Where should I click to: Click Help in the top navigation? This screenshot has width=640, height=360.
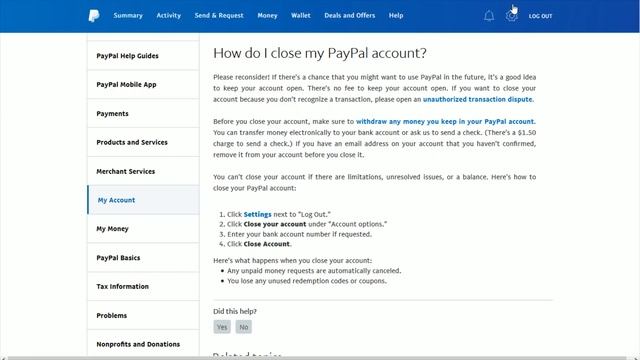[396, 16]
